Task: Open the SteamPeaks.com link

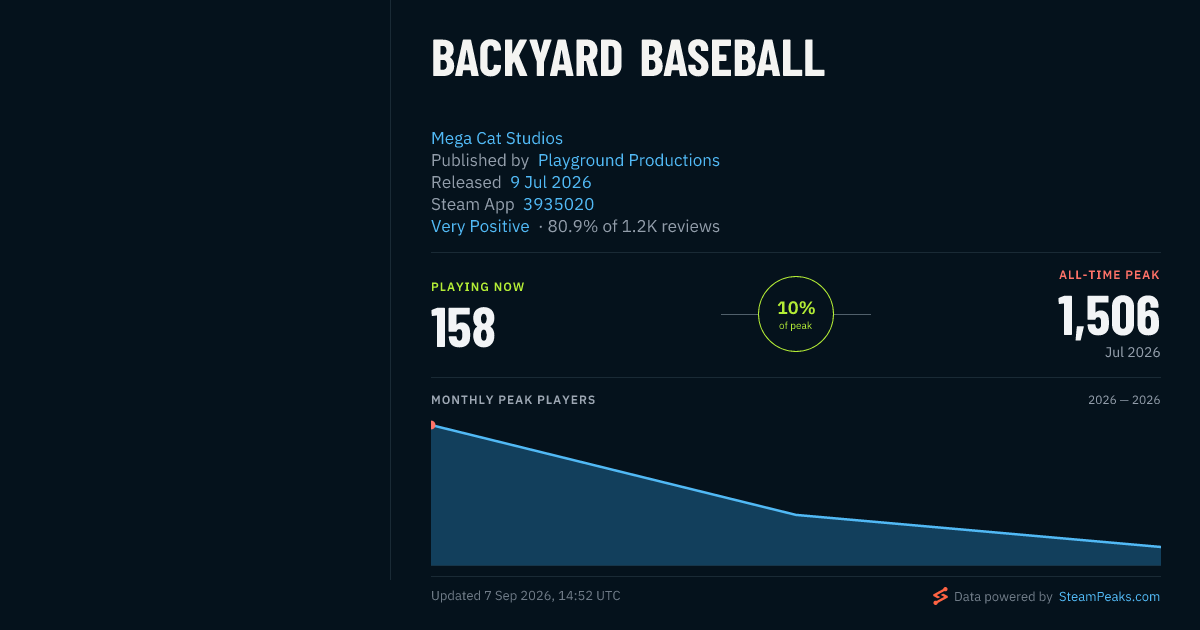Action: coord(1109,597)
